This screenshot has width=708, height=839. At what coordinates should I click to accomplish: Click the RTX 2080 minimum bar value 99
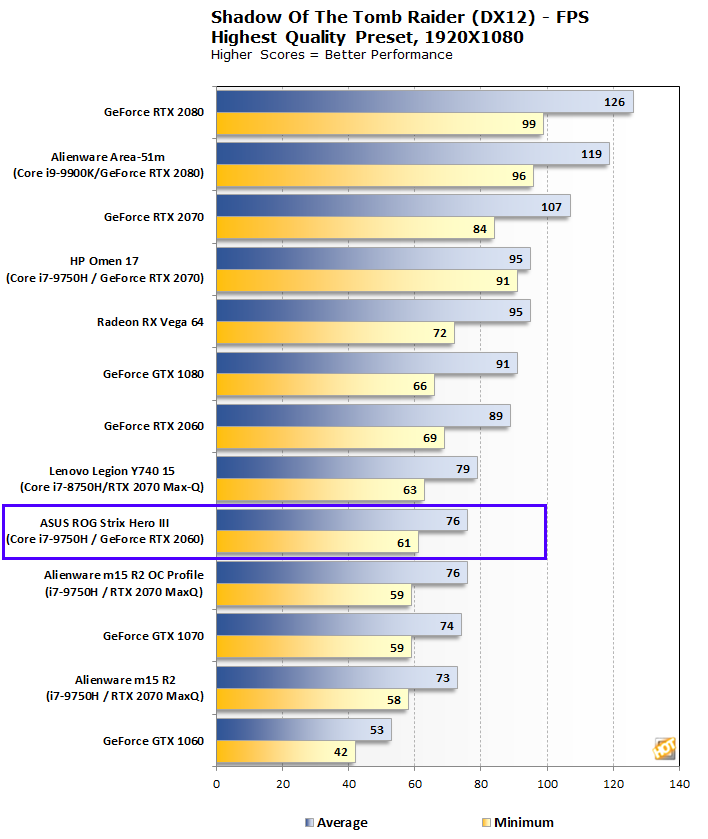click(529, 124)
